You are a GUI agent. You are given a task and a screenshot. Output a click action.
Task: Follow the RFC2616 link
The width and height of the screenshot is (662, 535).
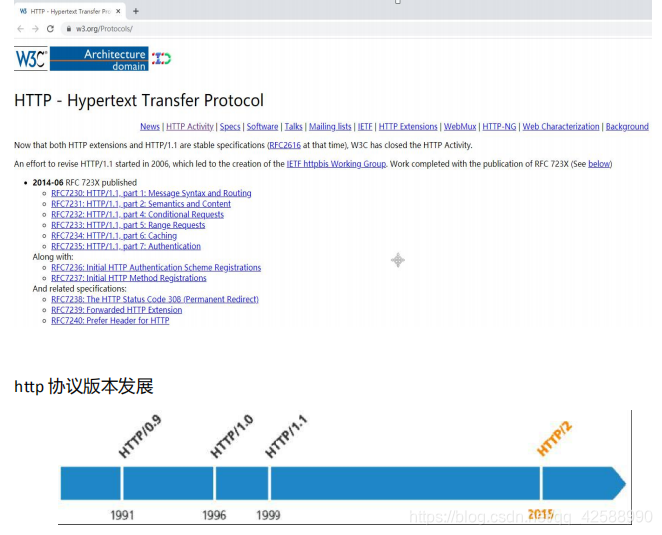click(285, 145)
